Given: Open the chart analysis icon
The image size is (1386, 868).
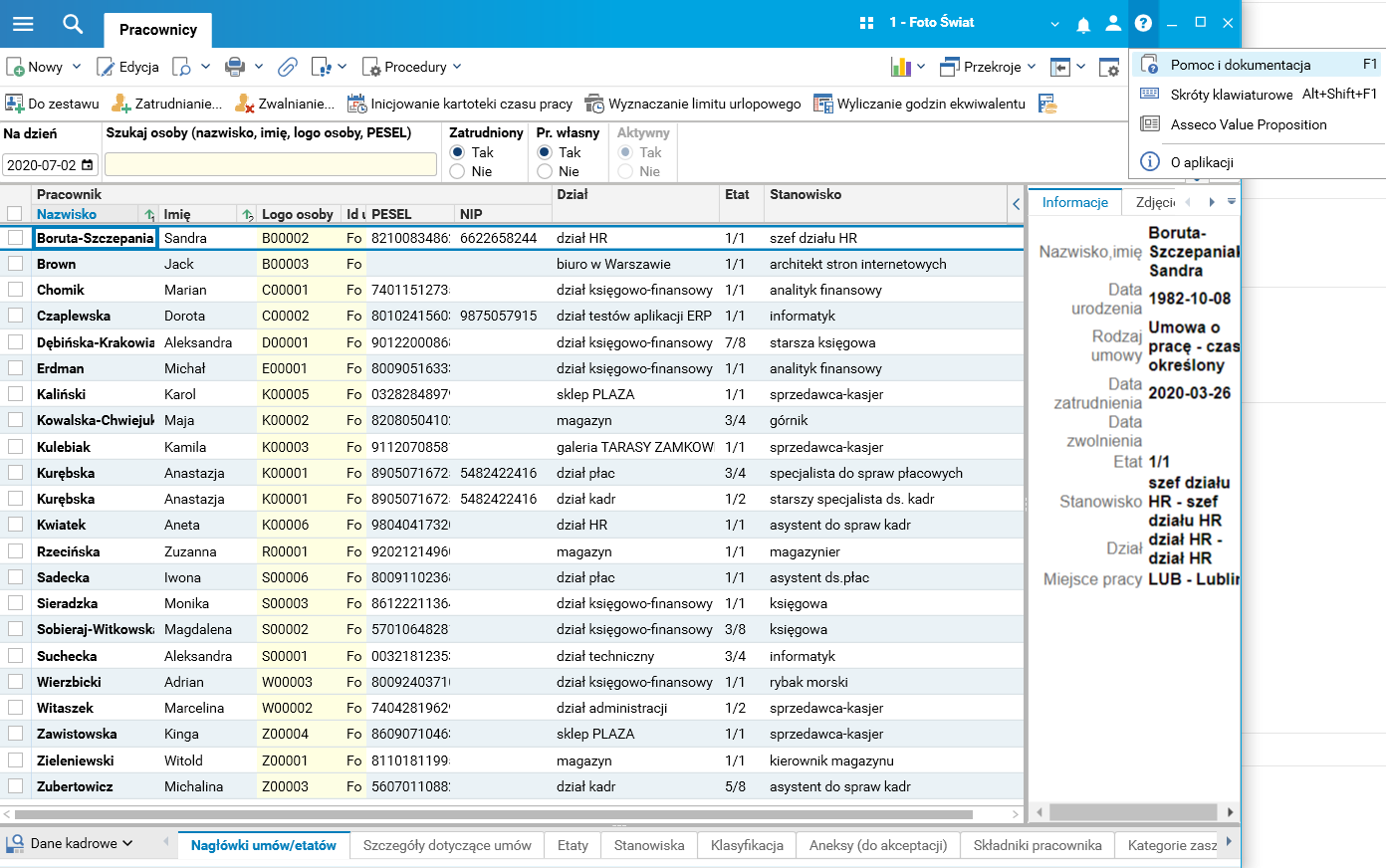Looking at the screenshot, I should coord(901,67).
